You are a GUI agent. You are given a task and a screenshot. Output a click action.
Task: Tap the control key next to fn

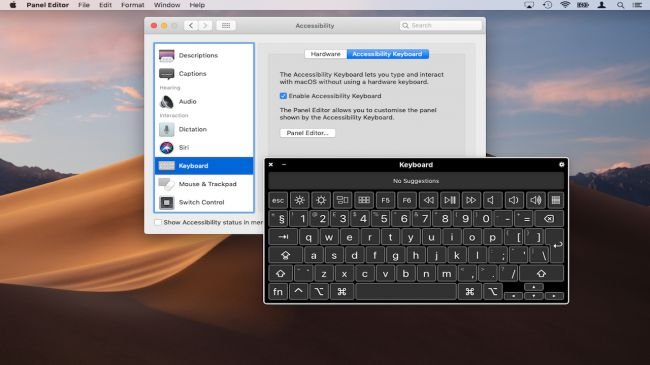298,292
